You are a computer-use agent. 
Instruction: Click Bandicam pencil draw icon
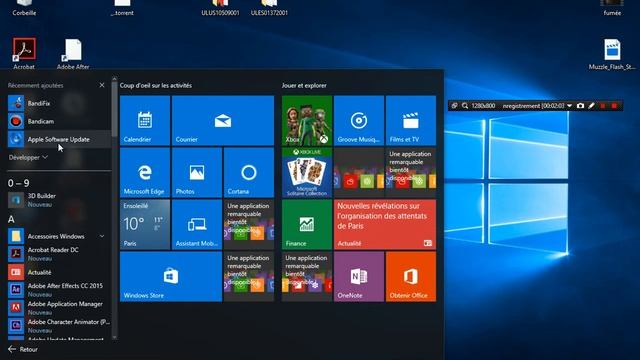pos(591,106)
